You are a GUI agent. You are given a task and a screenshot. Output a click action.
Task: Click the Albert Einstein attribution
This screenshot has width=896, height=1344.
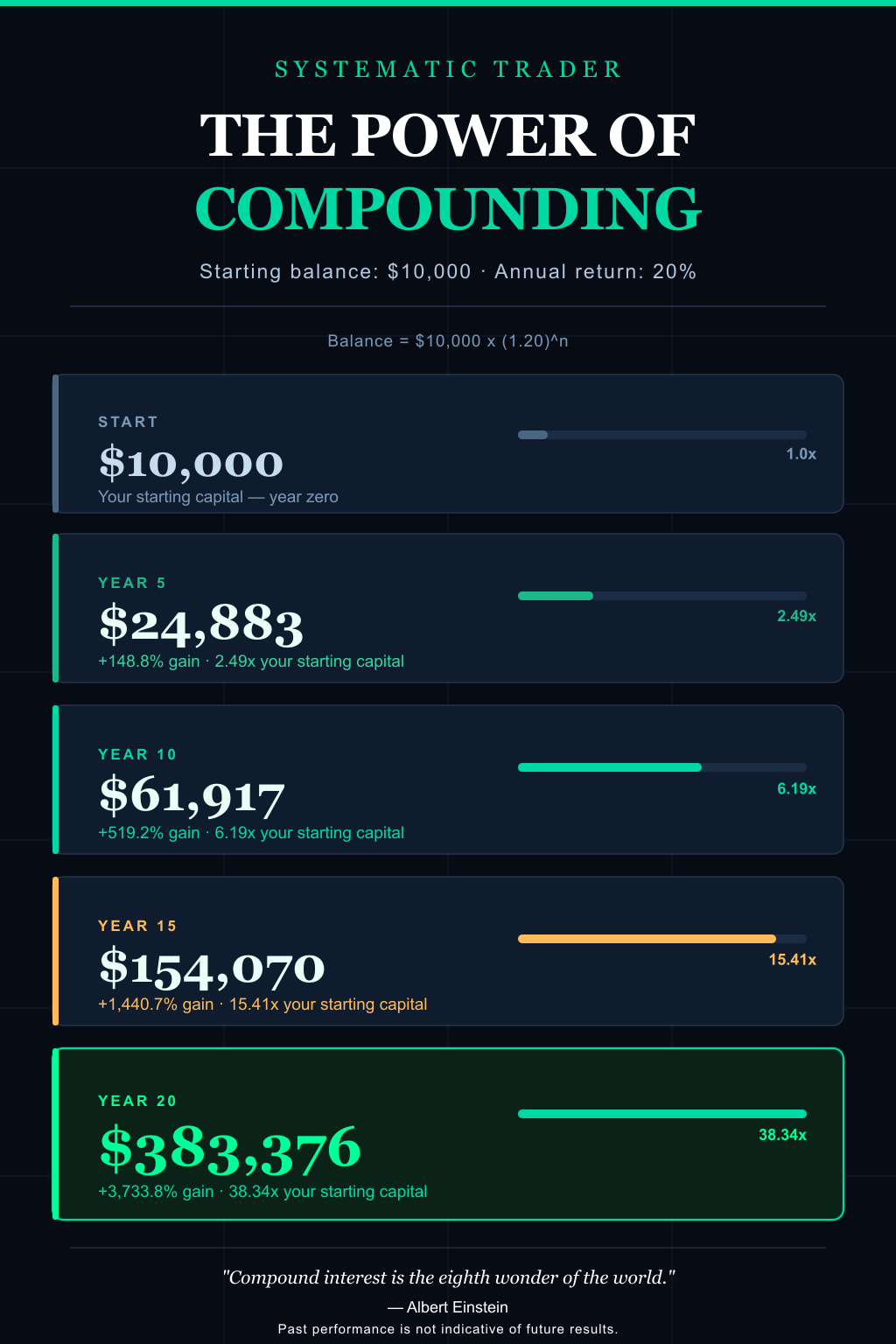pyautogui.click(x=448, y=1307)
